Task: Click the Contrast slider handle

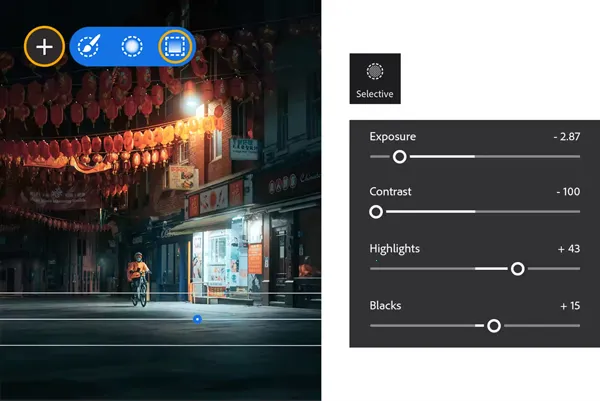Action: [x=377, y=212]
